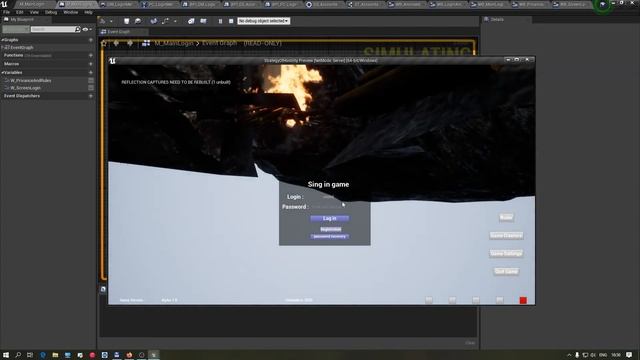Click the Login input field in game preview
640x360 pixels.
tap(328, 197)
